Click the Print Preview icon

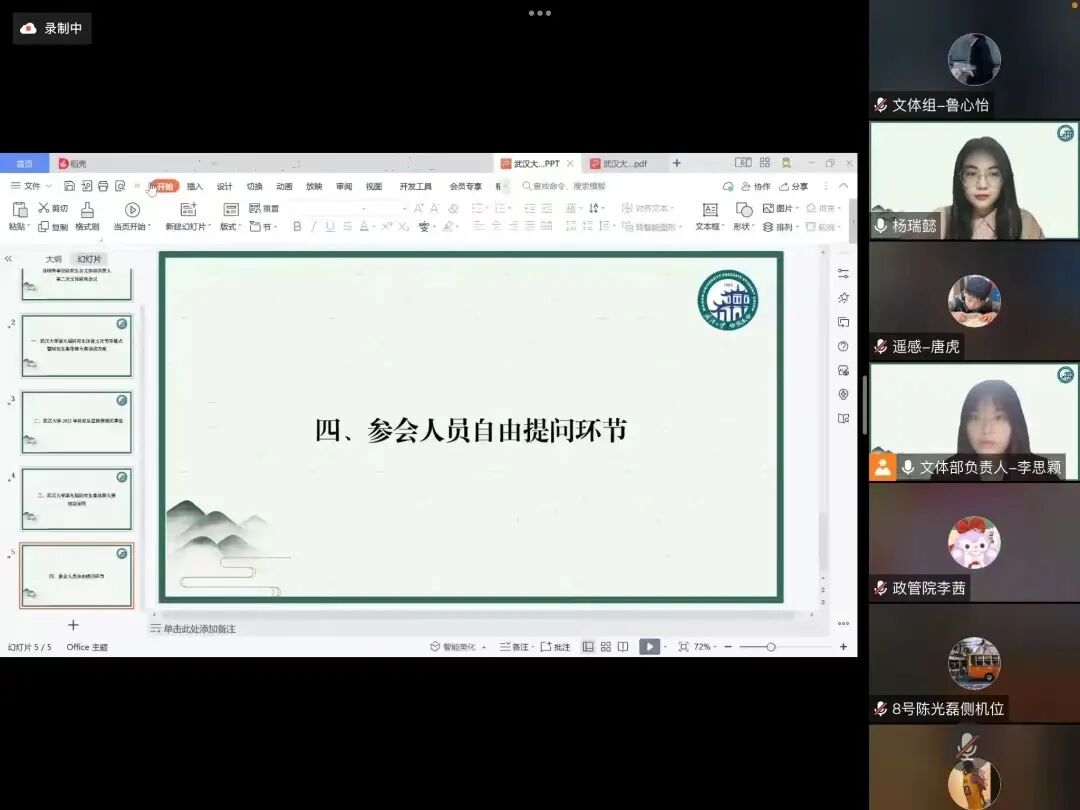coord(120,186)
